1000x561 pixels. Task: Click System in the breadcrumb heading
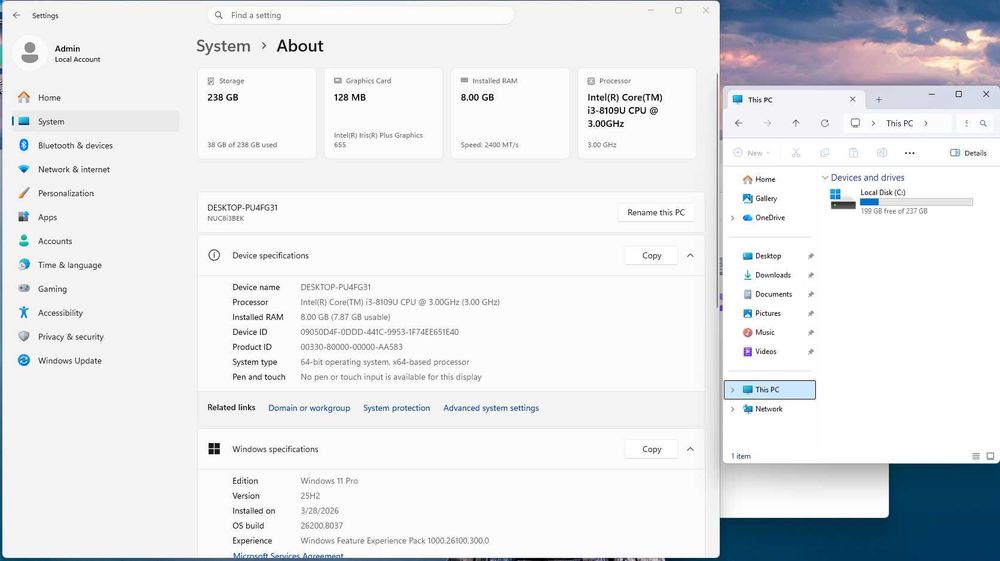coord(223,46)
